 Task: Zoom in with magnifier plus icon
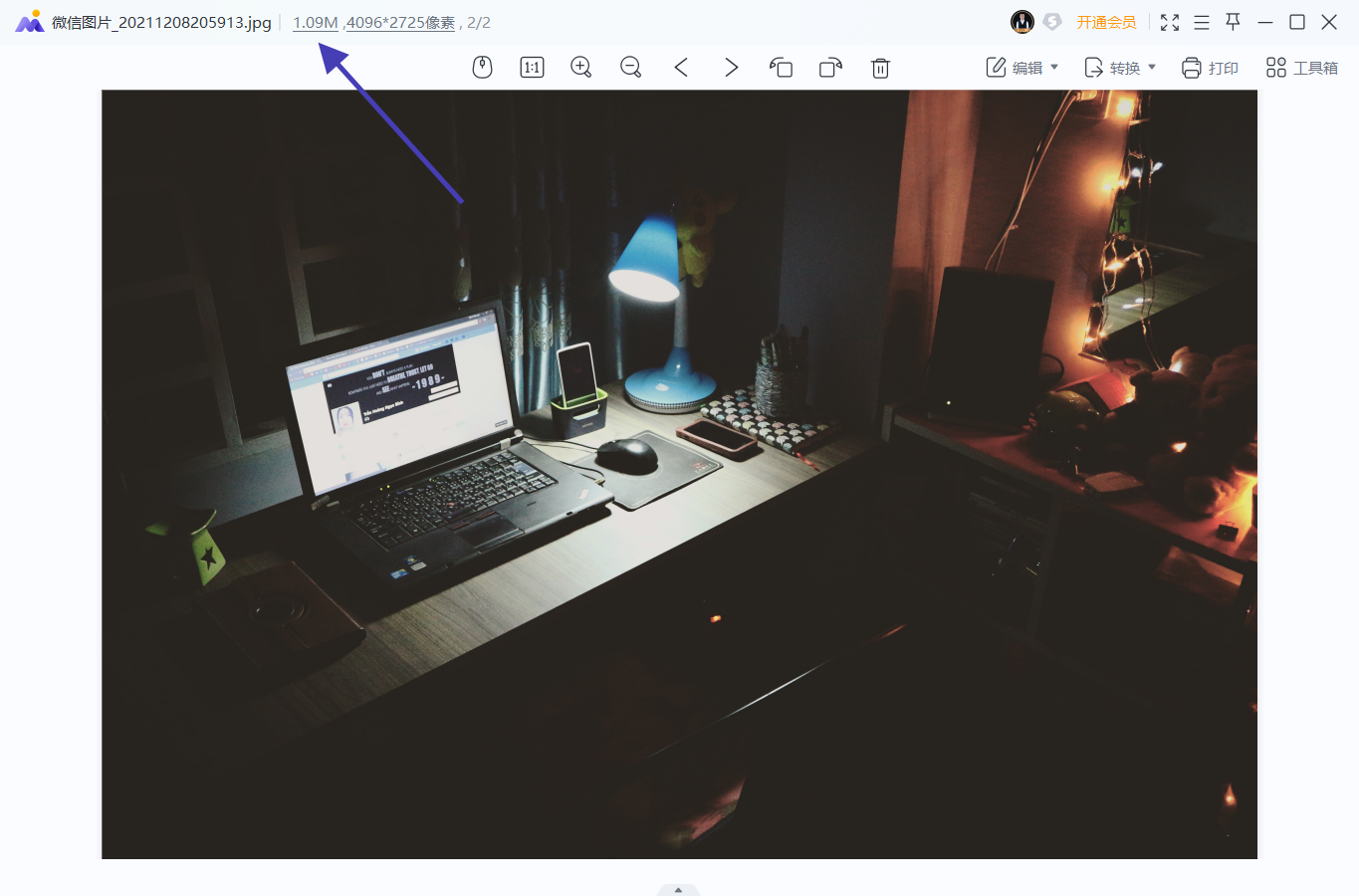[x=581, y=68]
